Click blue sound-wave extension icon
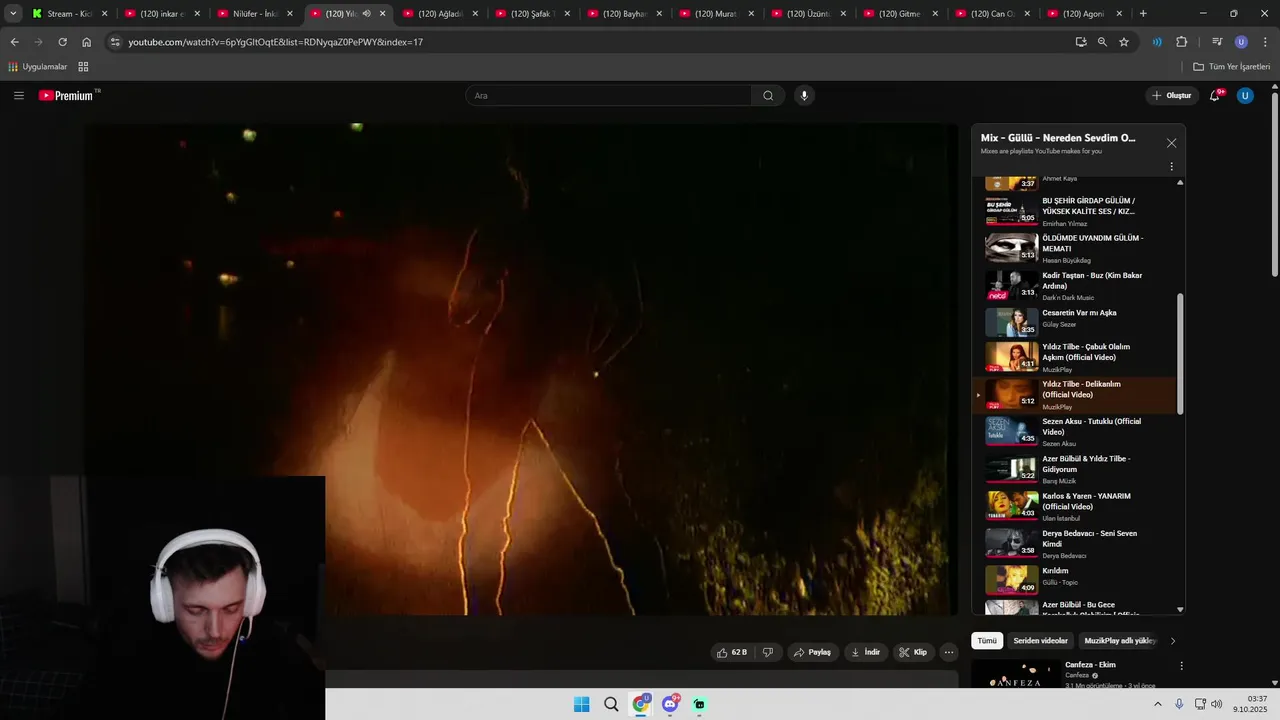The image size is (1280, 720). click(1157, 42)
